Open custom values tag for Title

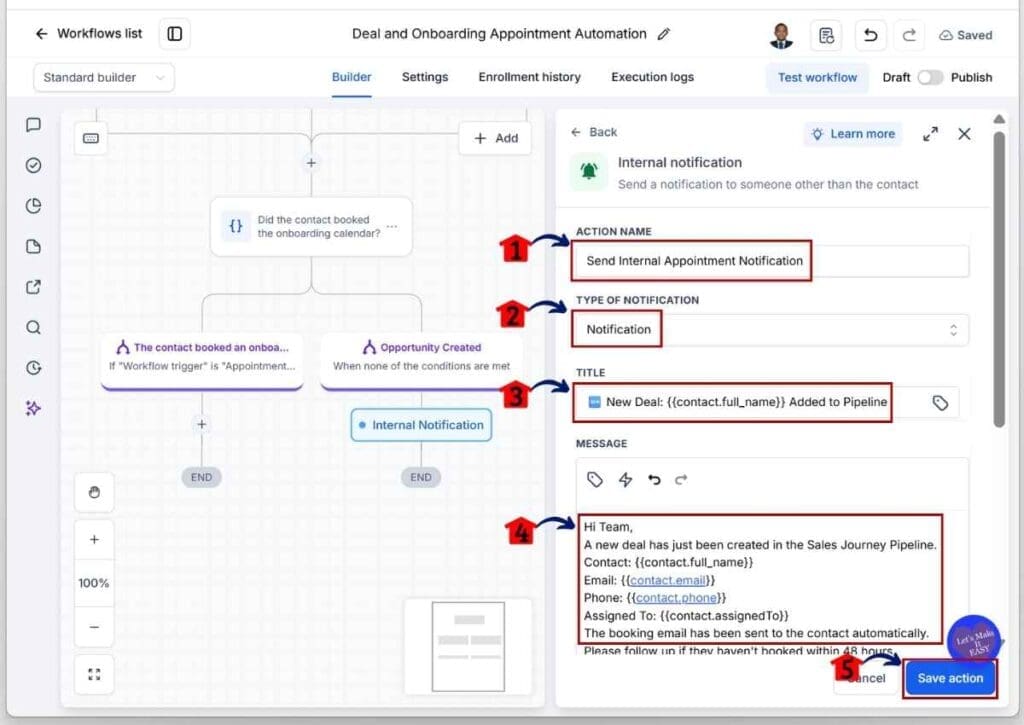[x=940, y=403]
